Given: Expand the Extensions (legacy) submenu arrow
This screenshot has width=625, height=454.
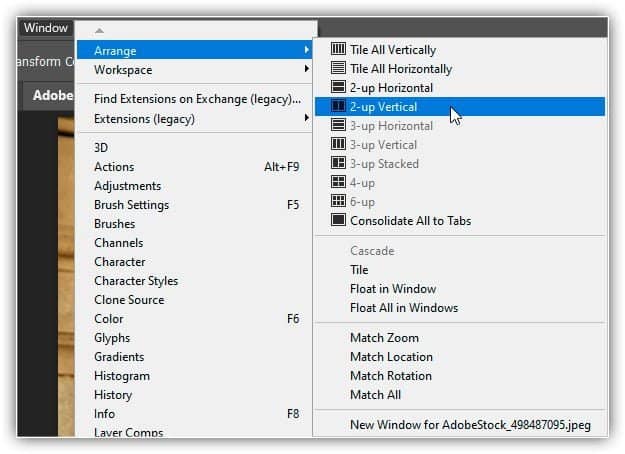Looking at the screenshot, I should point(307,119).
